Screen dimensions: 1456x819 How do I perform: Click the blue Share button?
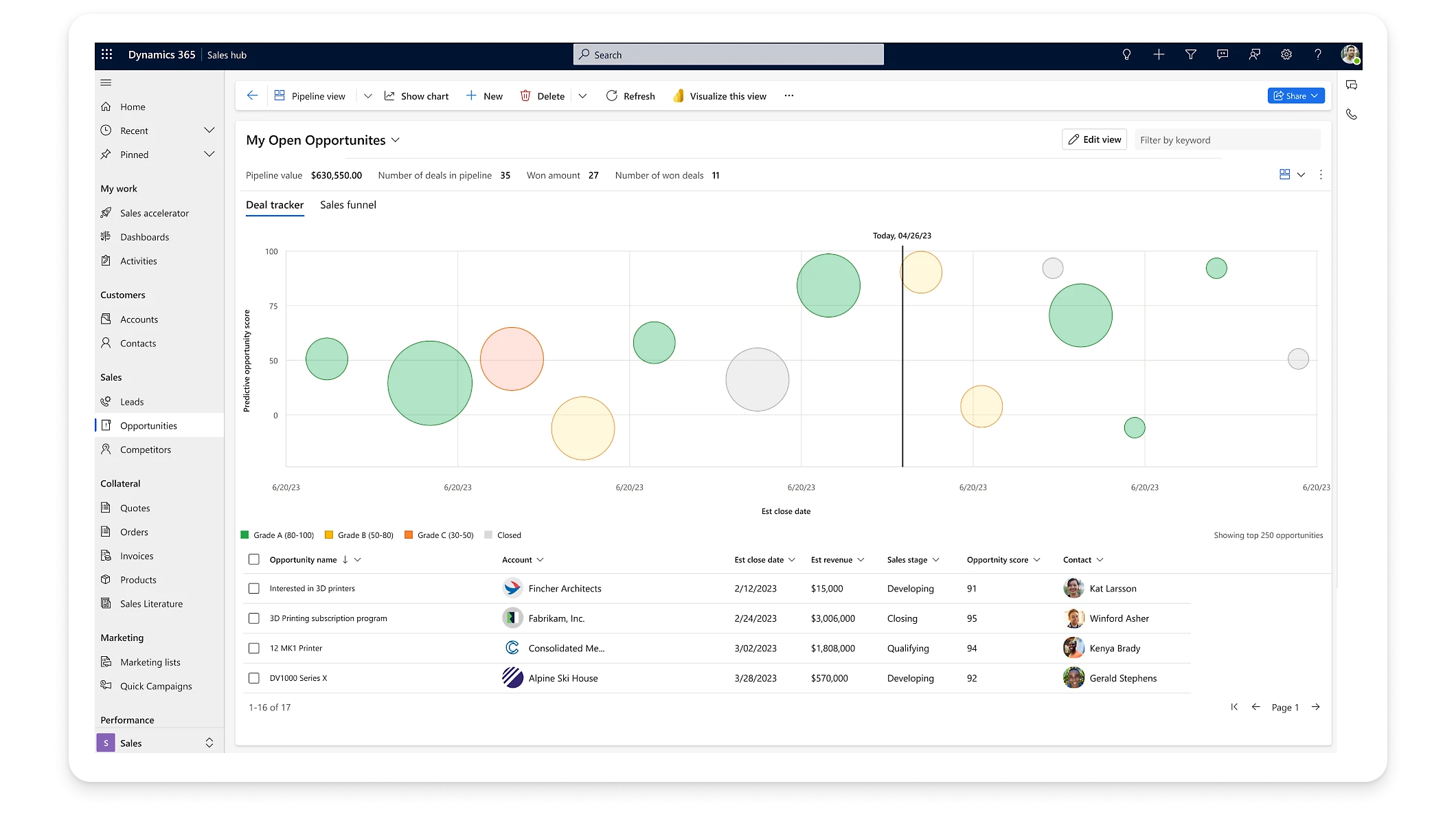point(1295,96)
